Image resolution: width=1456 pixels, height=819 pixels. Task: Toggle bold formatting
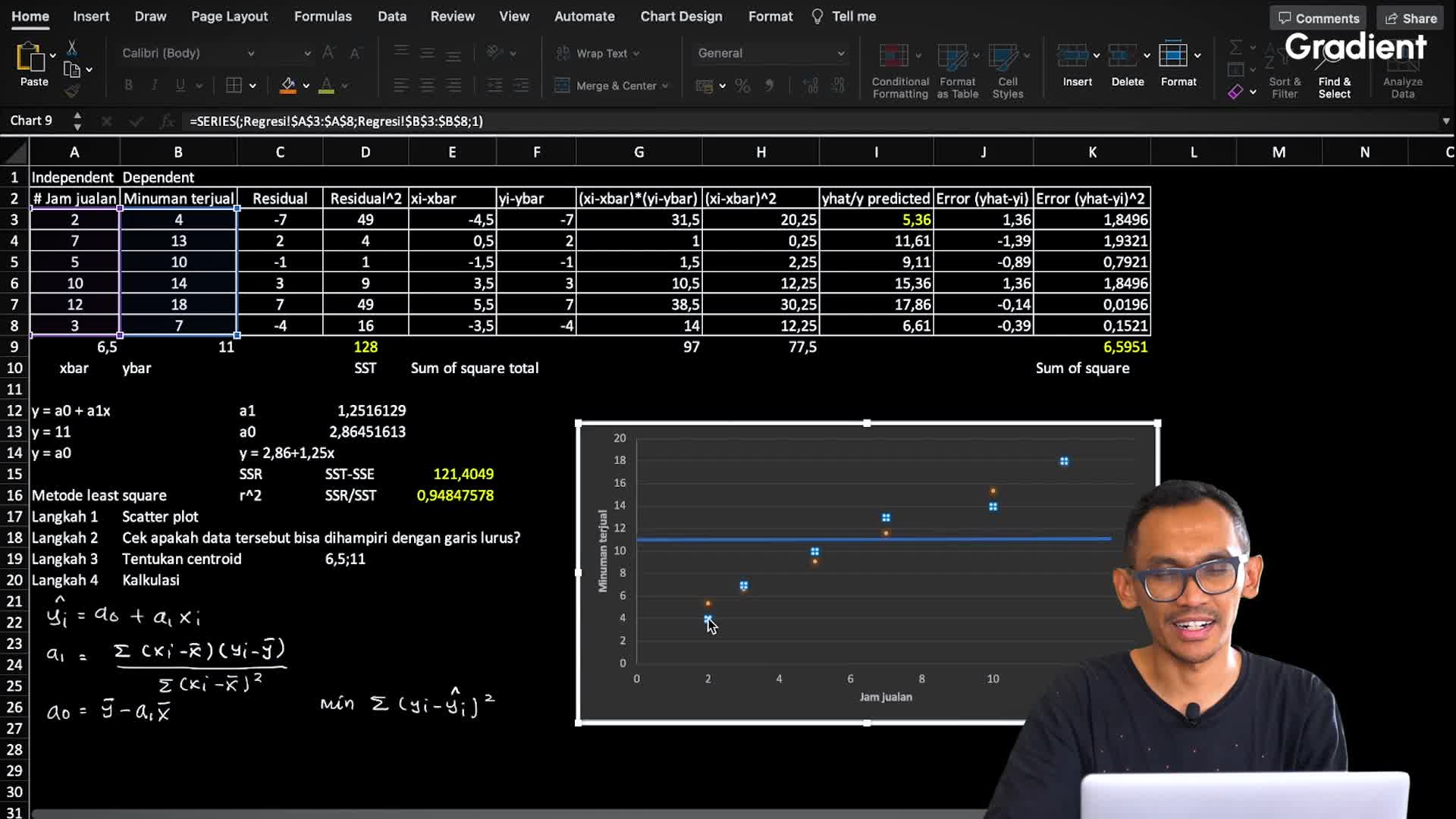[128, 86]
